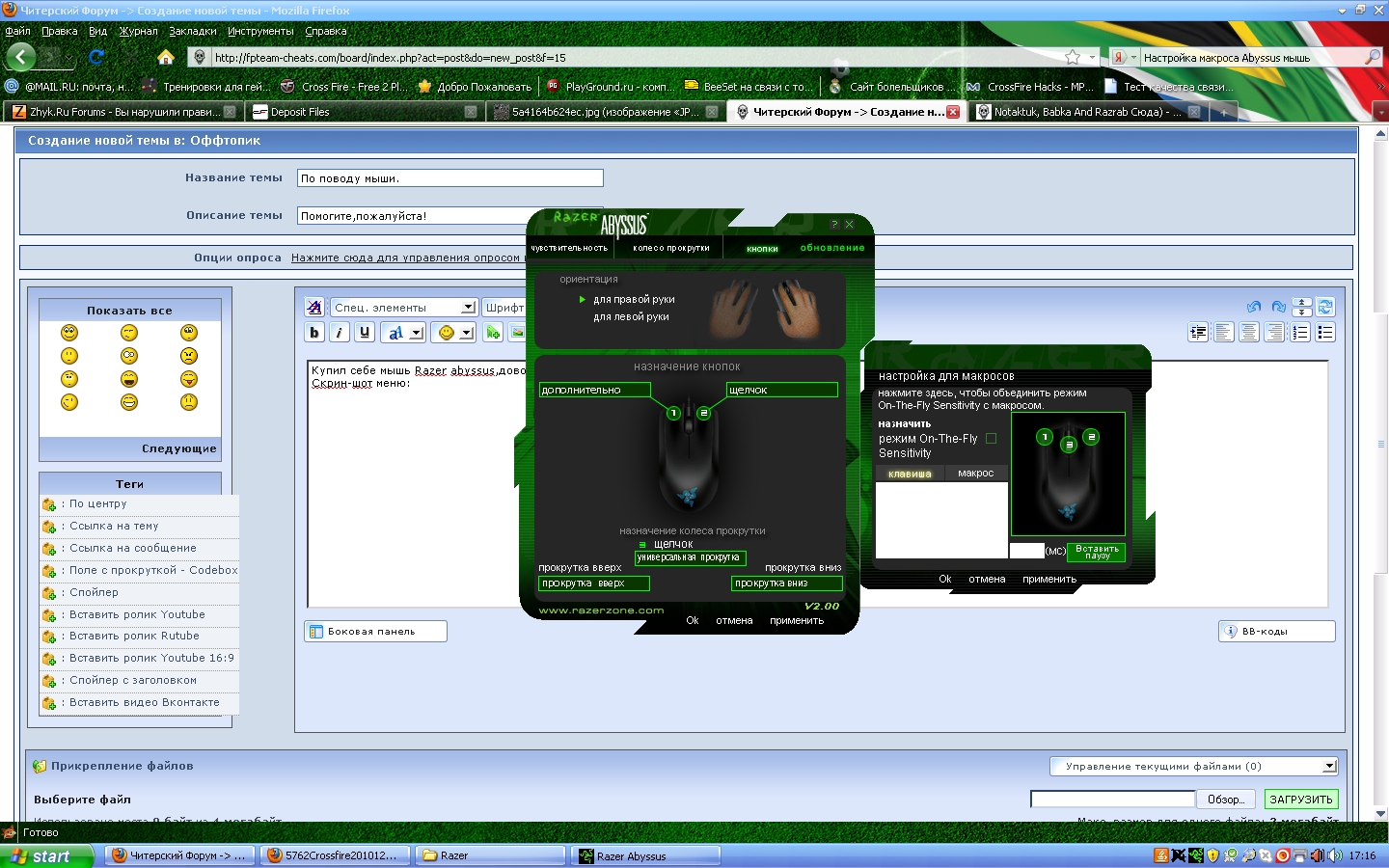Click применить in the Razer Abyssus window
1389x868 pixels.
pos(797,620)
